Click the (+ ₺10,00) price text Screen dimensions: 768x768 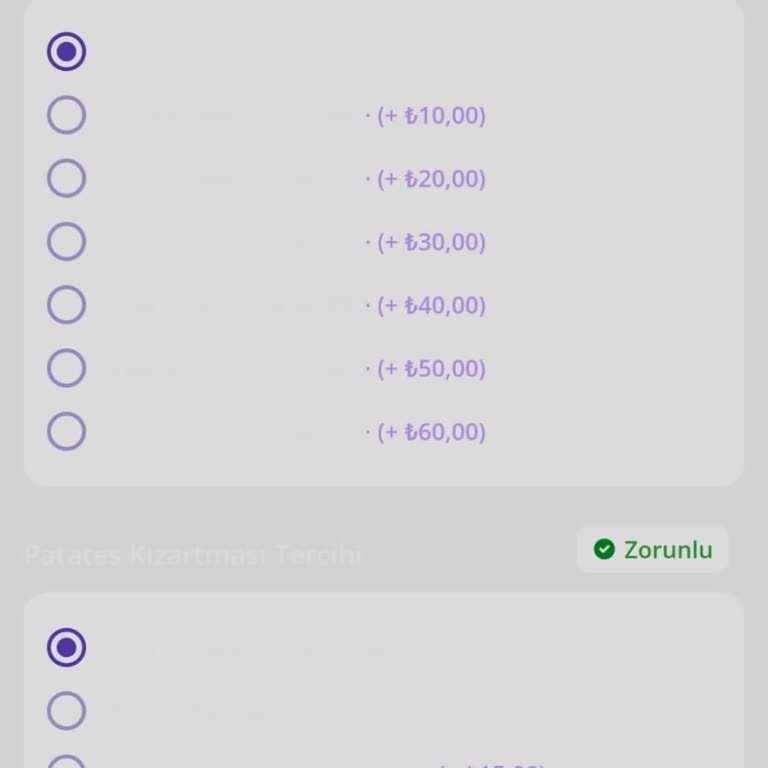[x=430, y=116]
